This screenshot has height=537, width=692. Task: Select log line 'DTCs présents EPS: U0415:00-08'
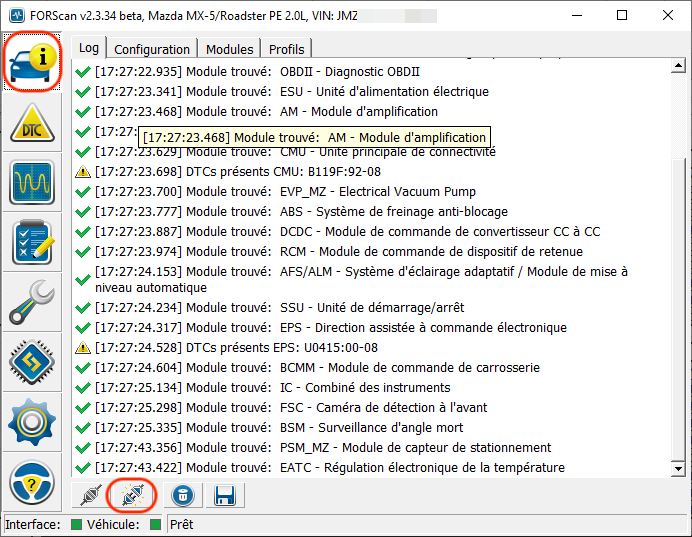(x=236, y=348)
